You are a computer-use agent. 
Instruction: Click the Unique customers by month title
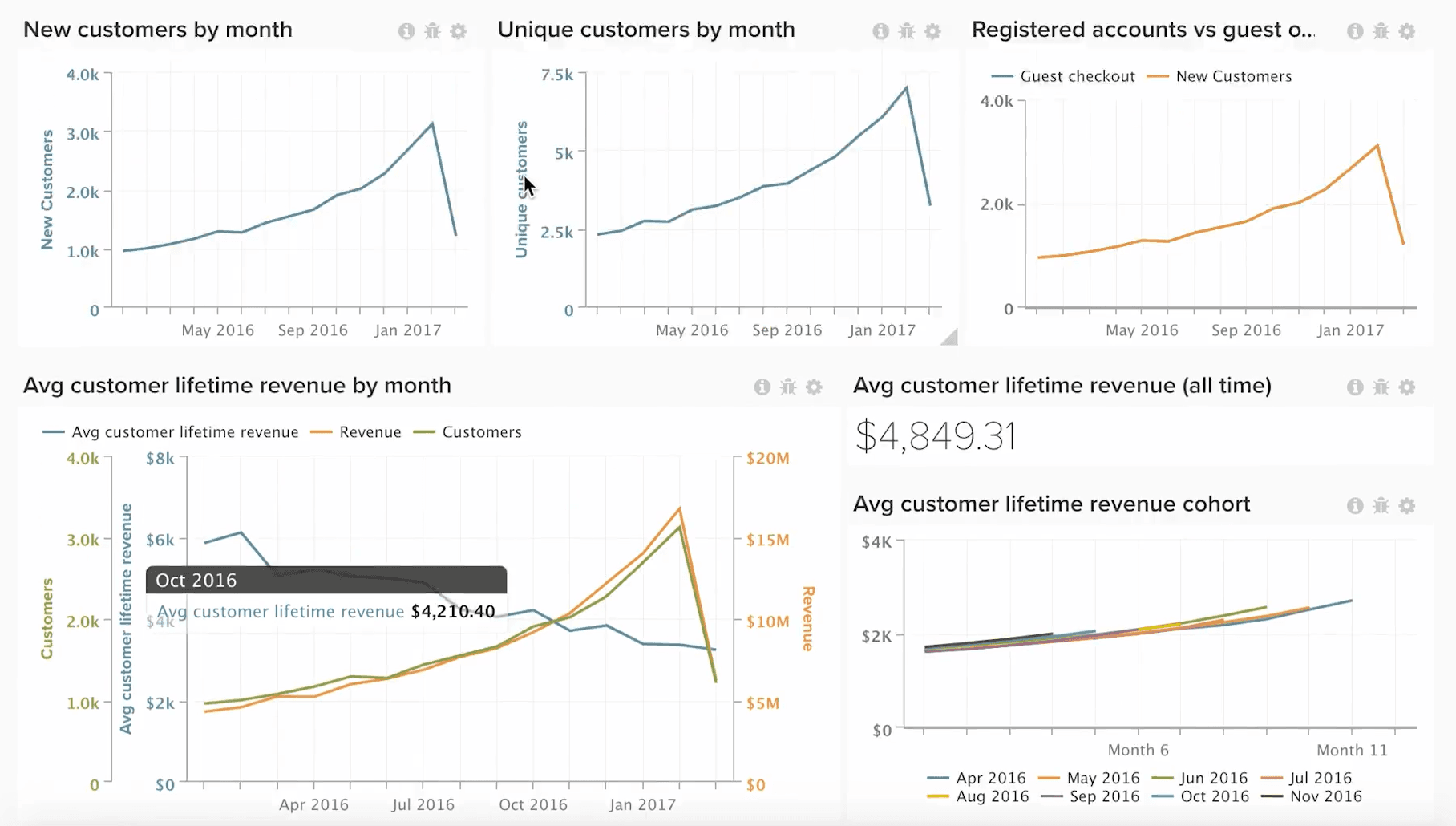tap(646, 30)
